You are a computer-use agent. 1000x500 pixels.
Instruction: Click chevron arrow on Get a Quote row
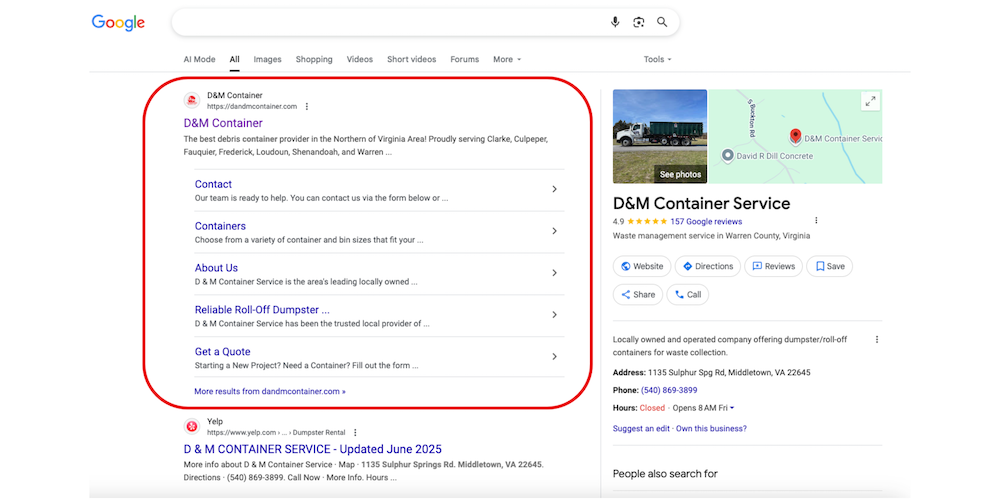click(x=554, y=357)
